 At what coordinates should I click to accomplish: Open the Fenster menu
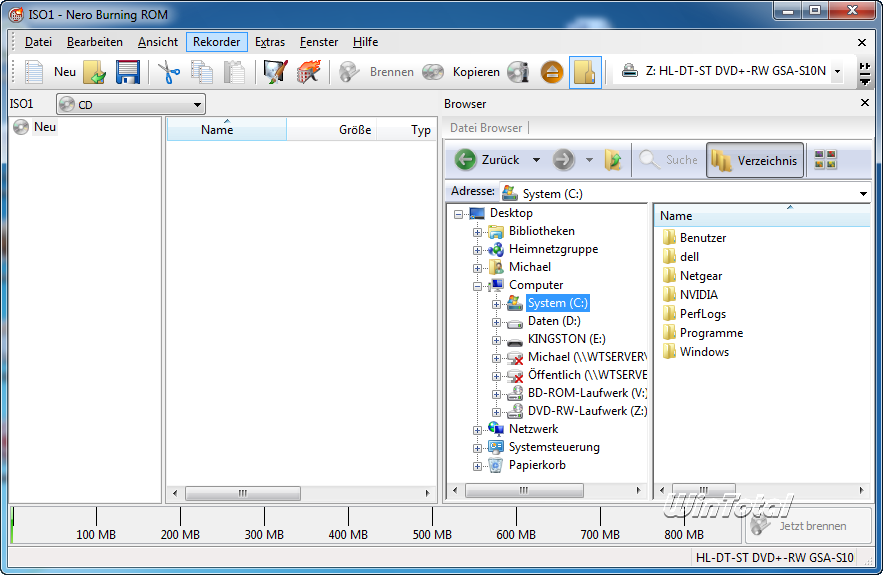(319, 42)
